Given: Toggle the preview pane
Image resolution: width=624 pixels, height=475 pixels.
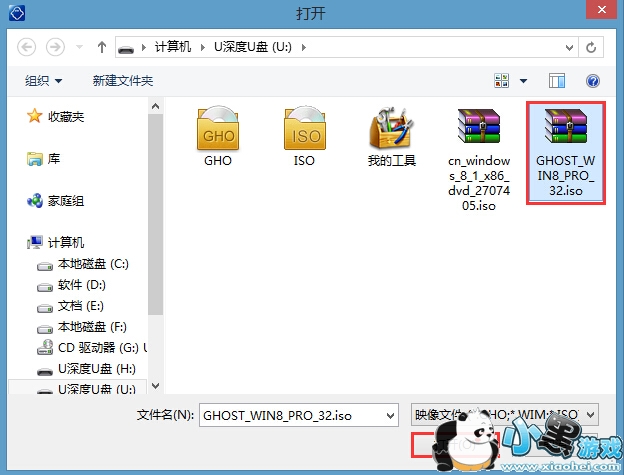Looking at the screenshot, I should tap(557, 81).
